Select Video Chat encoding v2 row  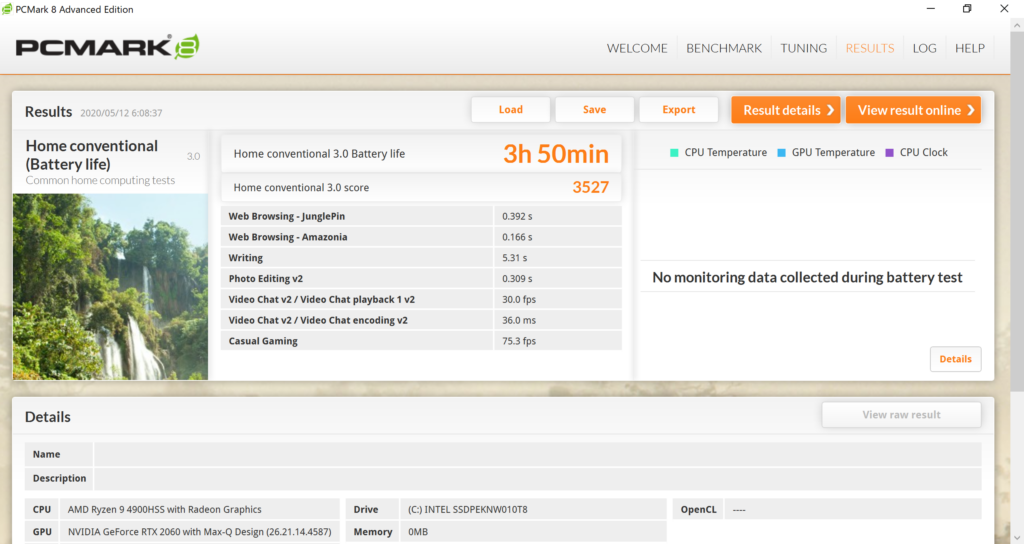[421, 320]
